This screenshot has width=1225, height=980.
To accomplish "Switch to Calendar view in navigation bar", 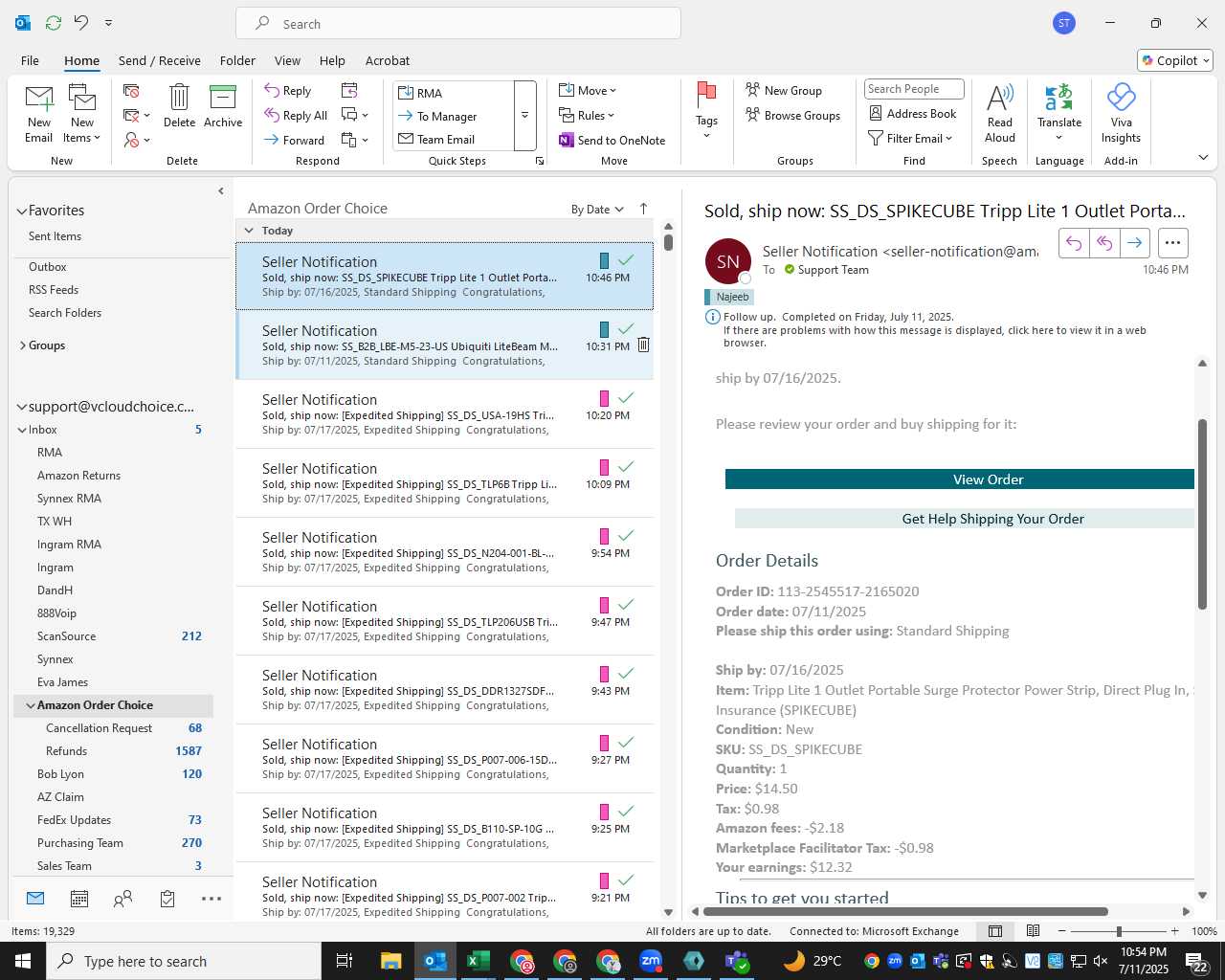I will point(79,899).
